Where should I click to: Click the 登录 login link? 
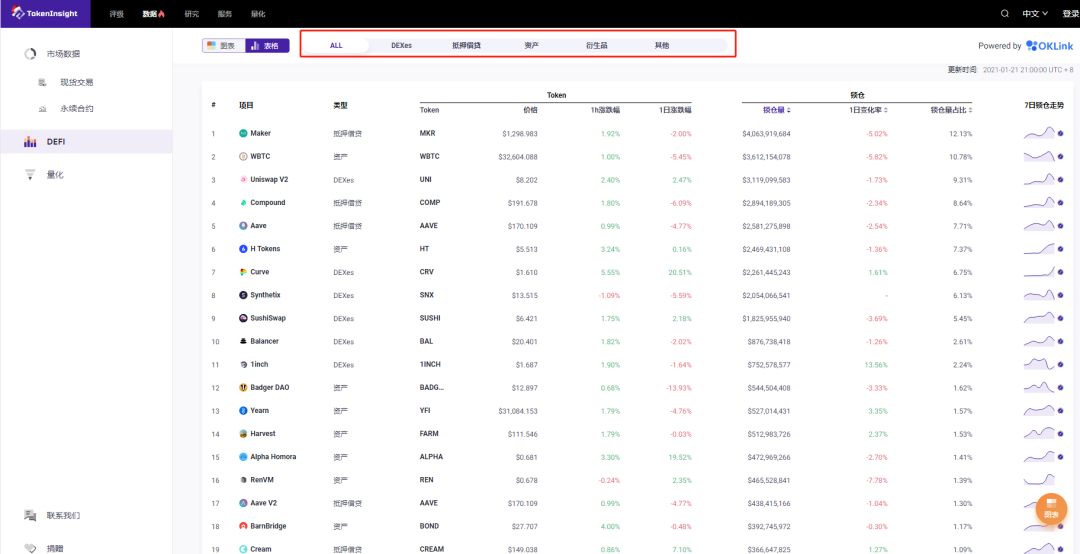pyautogui.click(x=1070, y=14)
